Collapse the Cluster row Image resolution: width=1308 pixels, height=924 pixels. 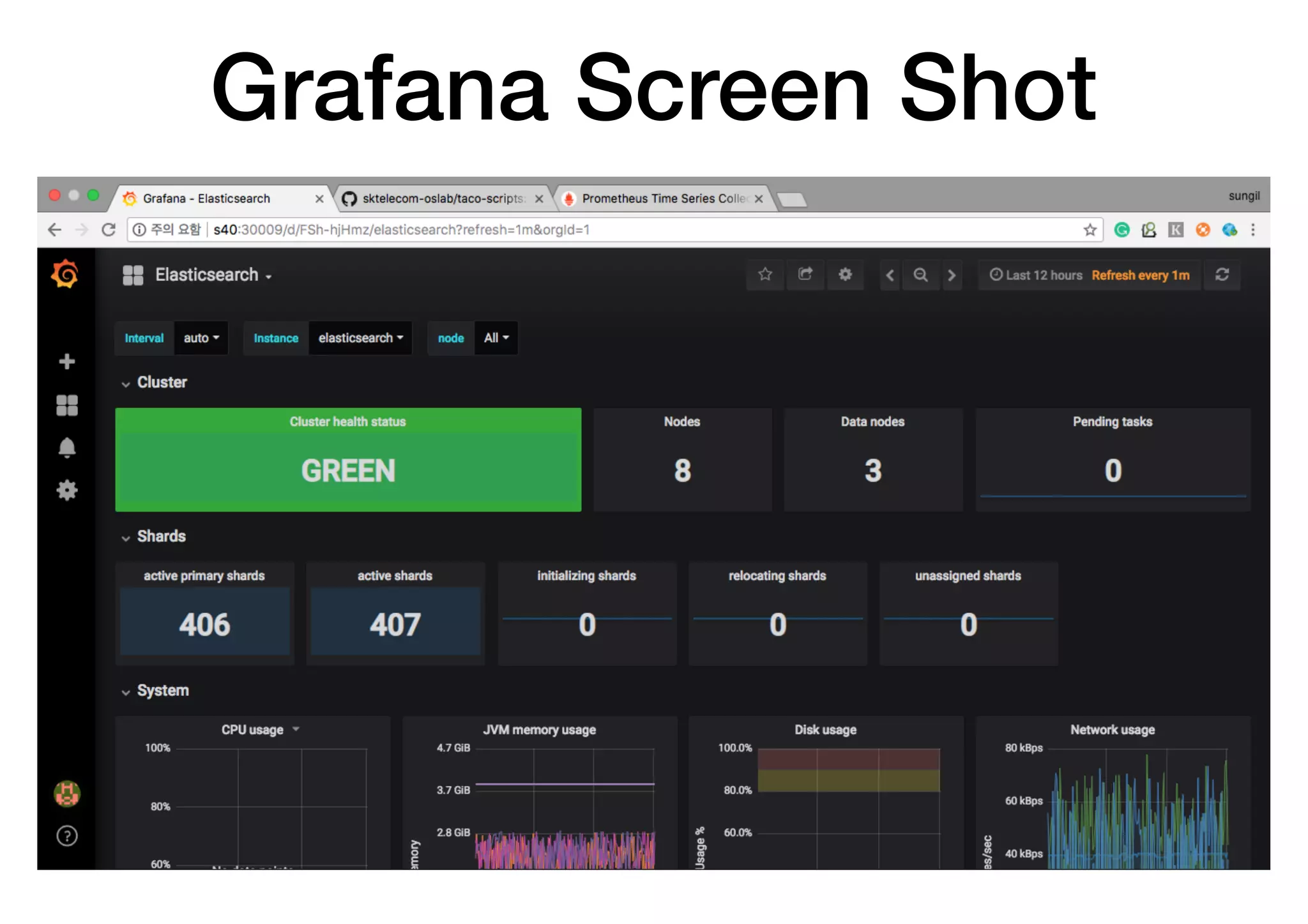pyautogui.click(x=155, y=382)
